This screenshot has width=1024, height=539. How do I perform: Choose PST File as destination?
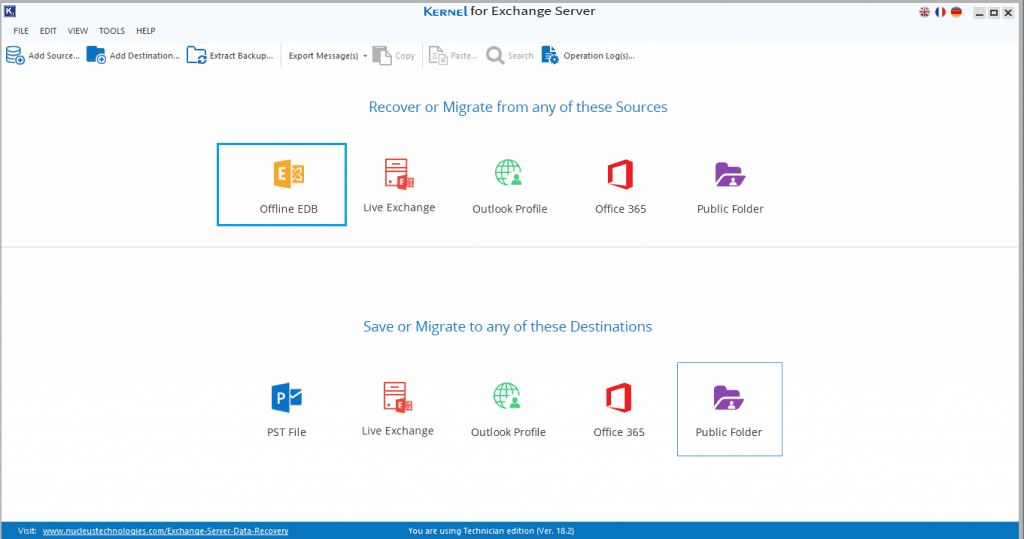(x=286, y=409)
